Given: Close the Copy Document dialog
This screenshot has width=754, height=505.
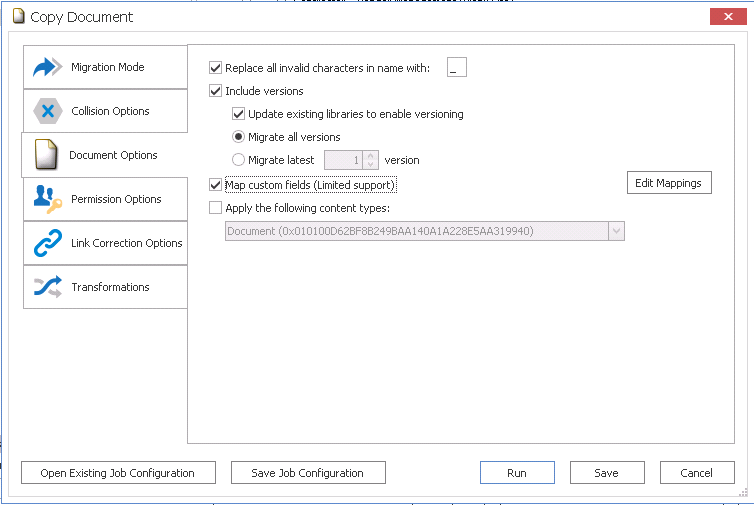Looking at the screenshot, I should [723, 16].
